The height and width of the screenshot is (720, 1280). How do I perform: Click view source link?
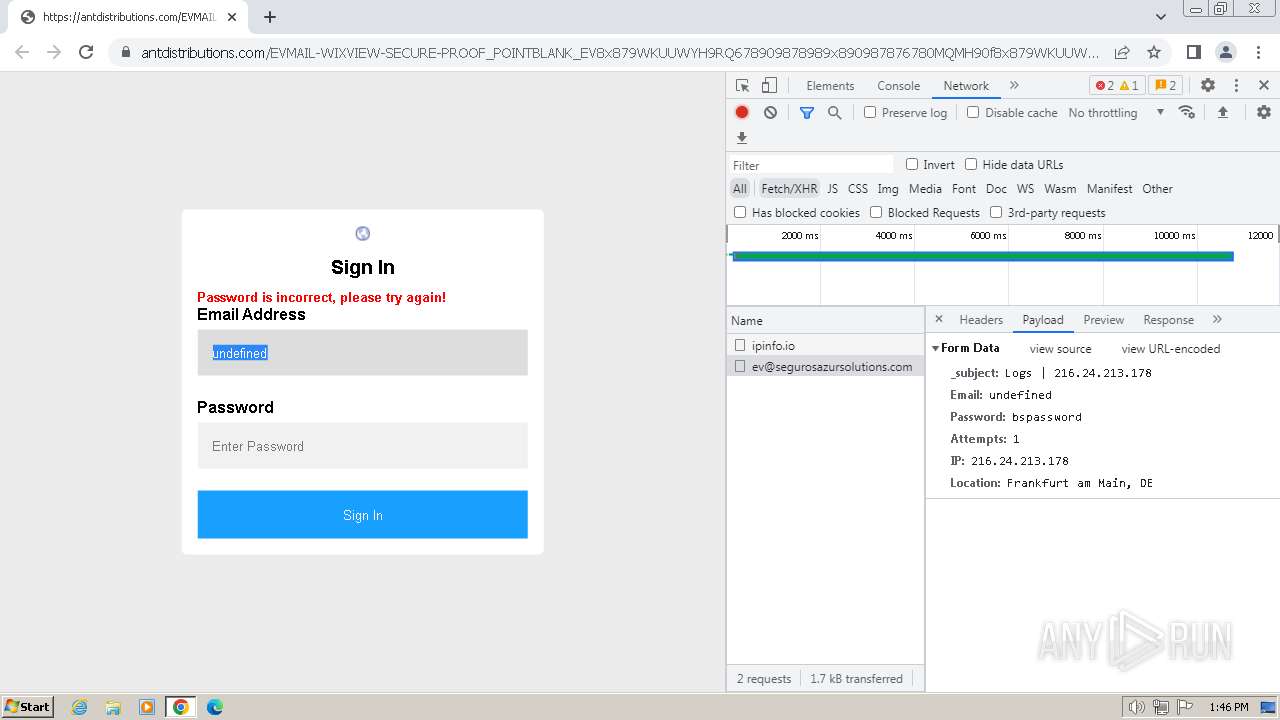[x=1060, y=348]
